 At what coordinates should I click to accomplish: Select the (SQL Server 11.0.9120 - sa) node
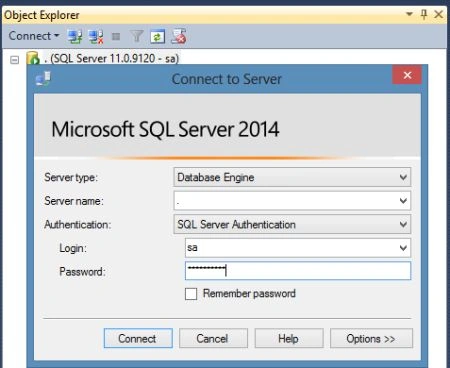(112, 59)
